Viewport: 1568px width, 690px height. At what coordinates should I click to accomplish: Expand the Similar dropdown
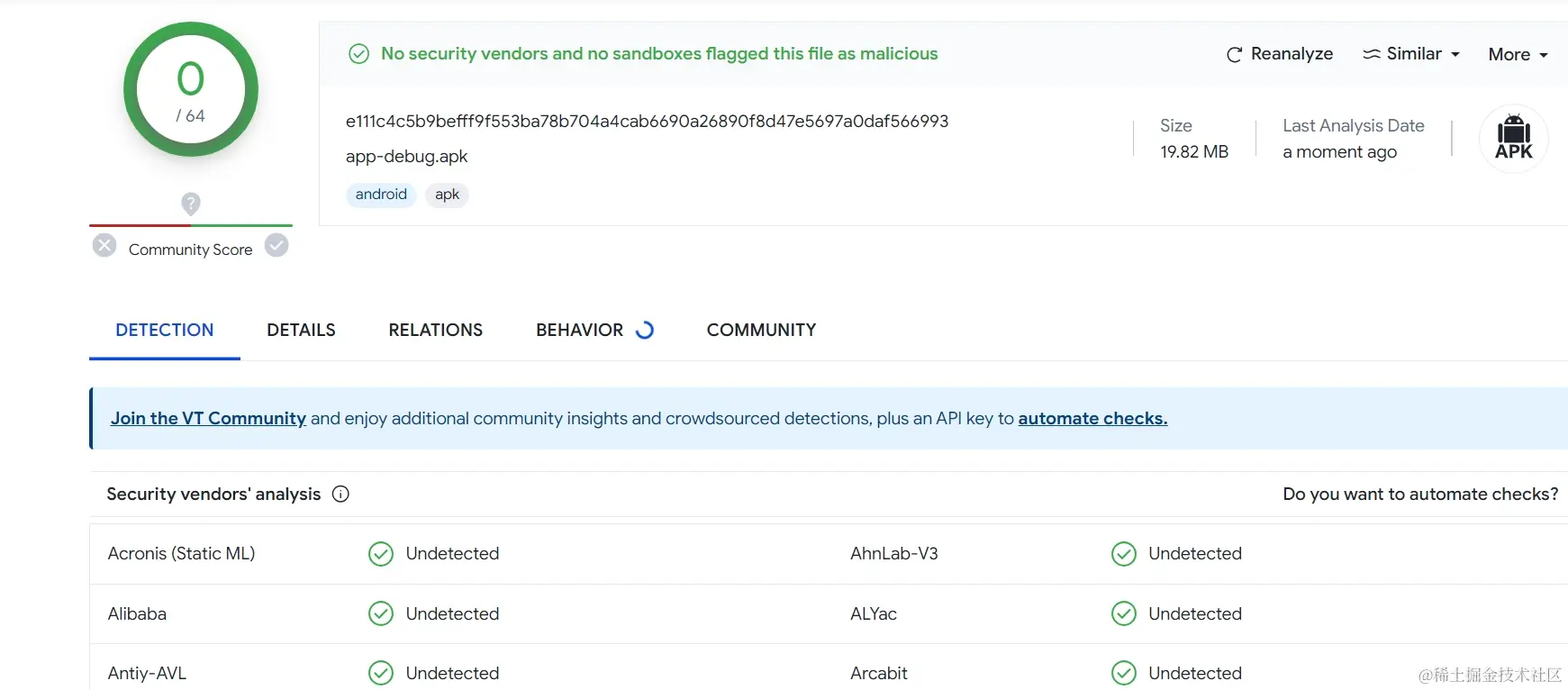pyautogui.click(x=1411, y=54)
